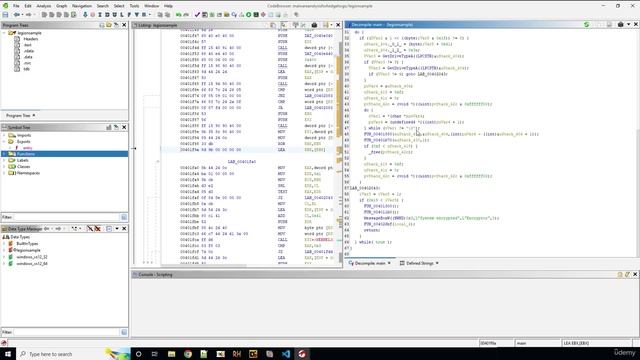Expand the Namespaces folder in Symbol Tree

4,173
